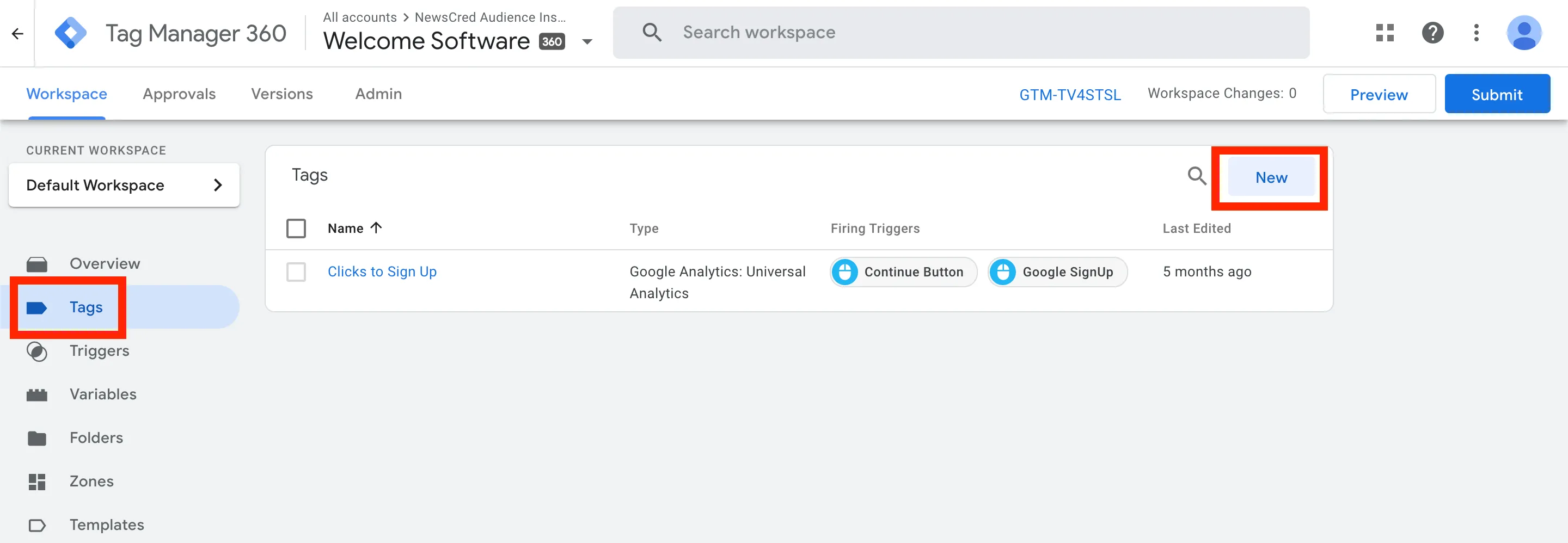Click the Google Analytics: Universal Analytics cell
The height and width of the screenshot is (543, 1568).
[718, 282]
